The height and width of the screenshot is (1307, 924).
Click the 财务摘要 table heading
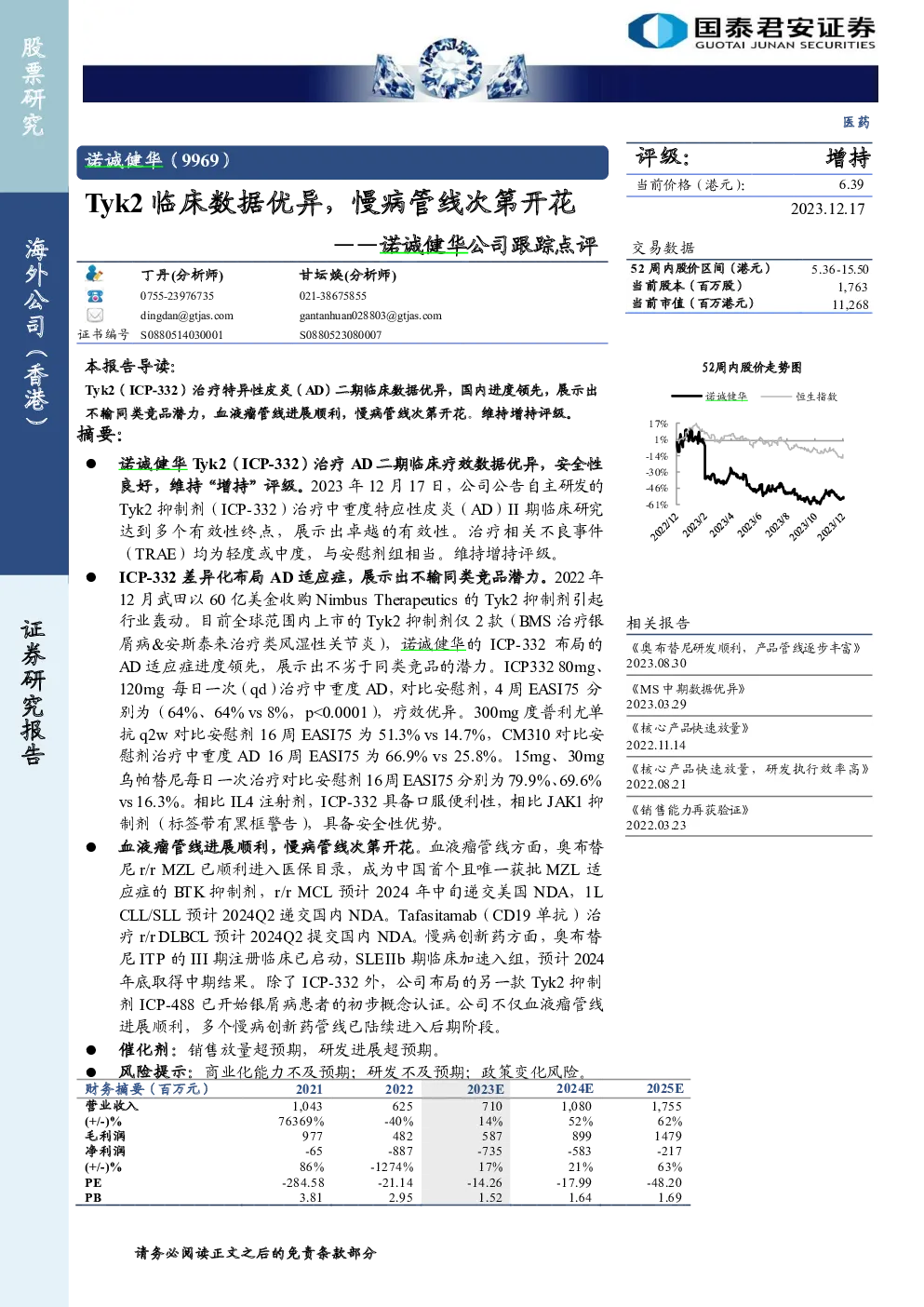click(147, 1088)
